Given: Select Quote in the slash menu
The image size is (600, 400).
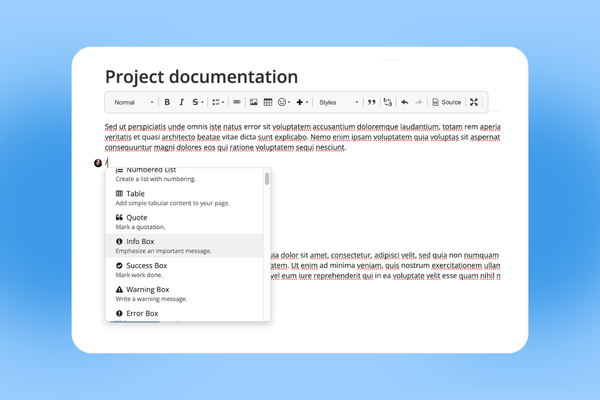Looking at the screenshot, I should (184, 222).
